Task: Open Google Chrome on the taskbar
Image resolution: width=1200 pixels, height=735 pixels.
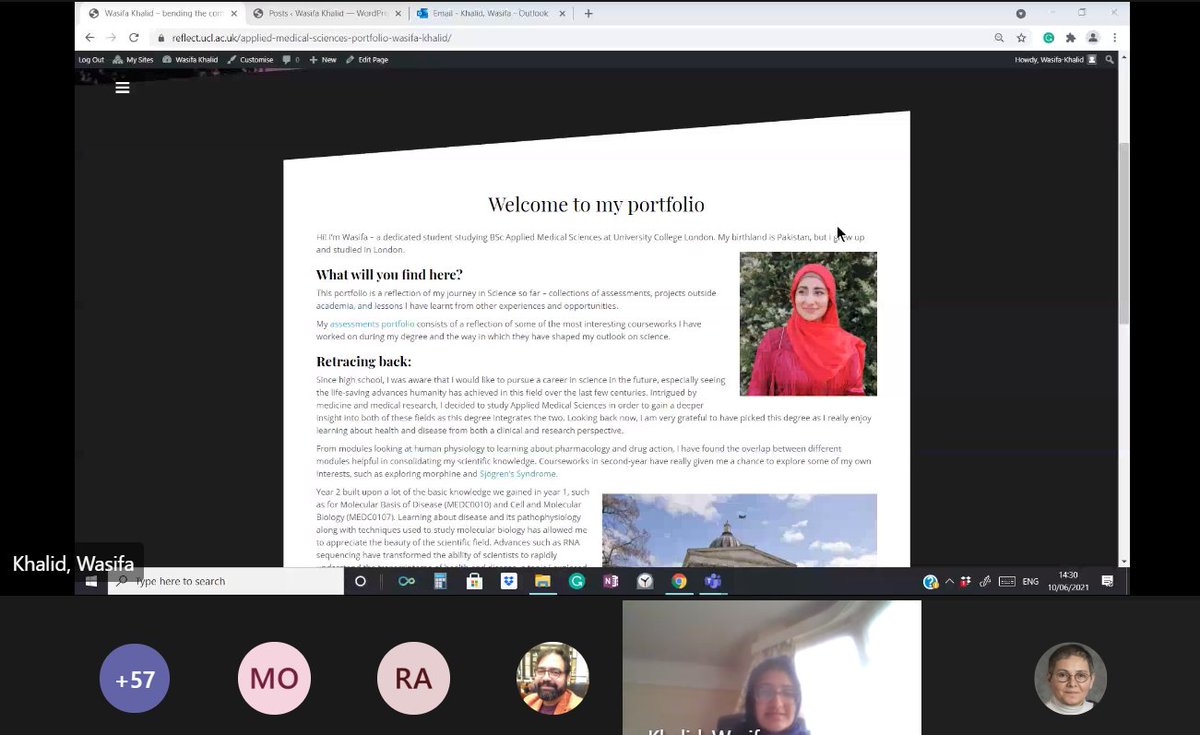Action: 679,581
